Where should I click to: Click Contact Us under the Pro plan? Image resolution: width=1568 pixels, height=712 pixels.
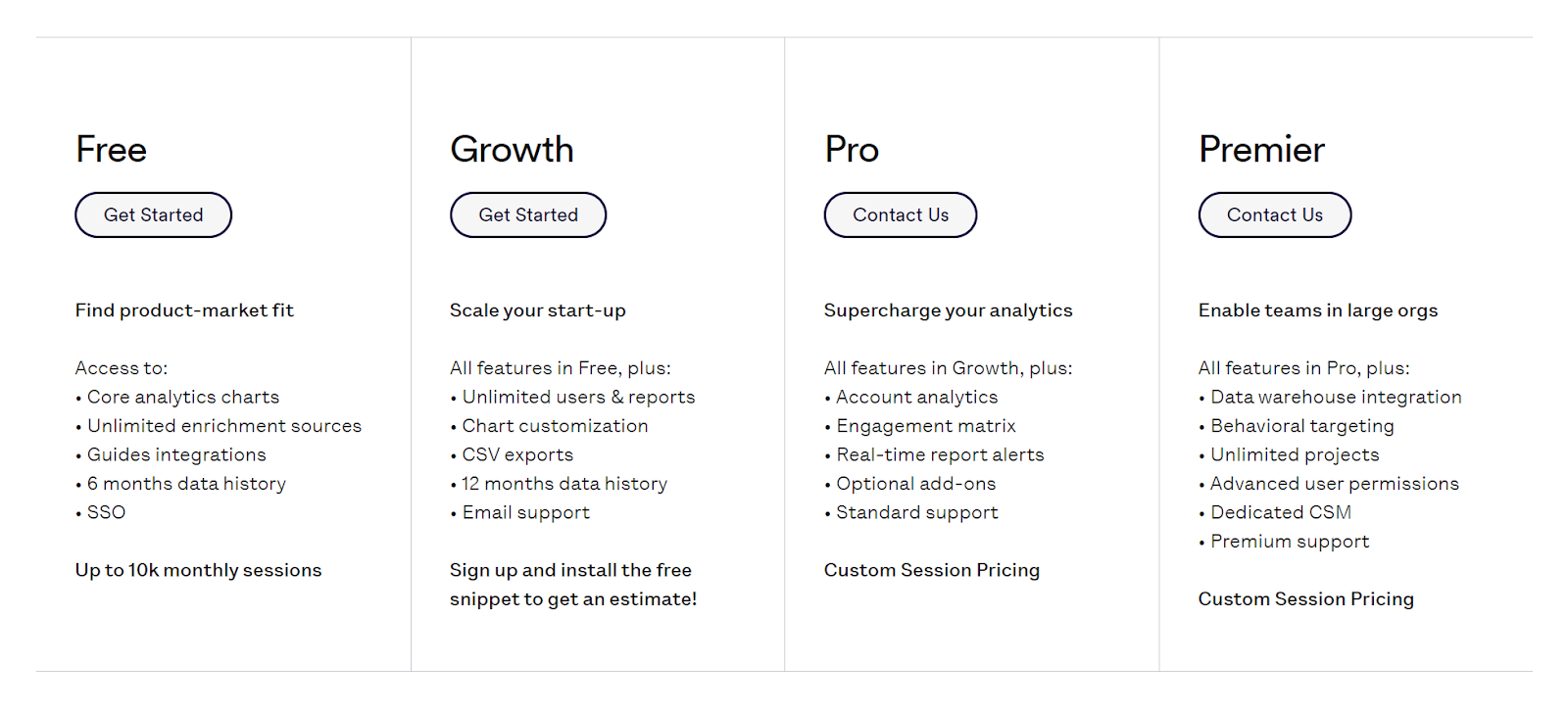(900, 214)
